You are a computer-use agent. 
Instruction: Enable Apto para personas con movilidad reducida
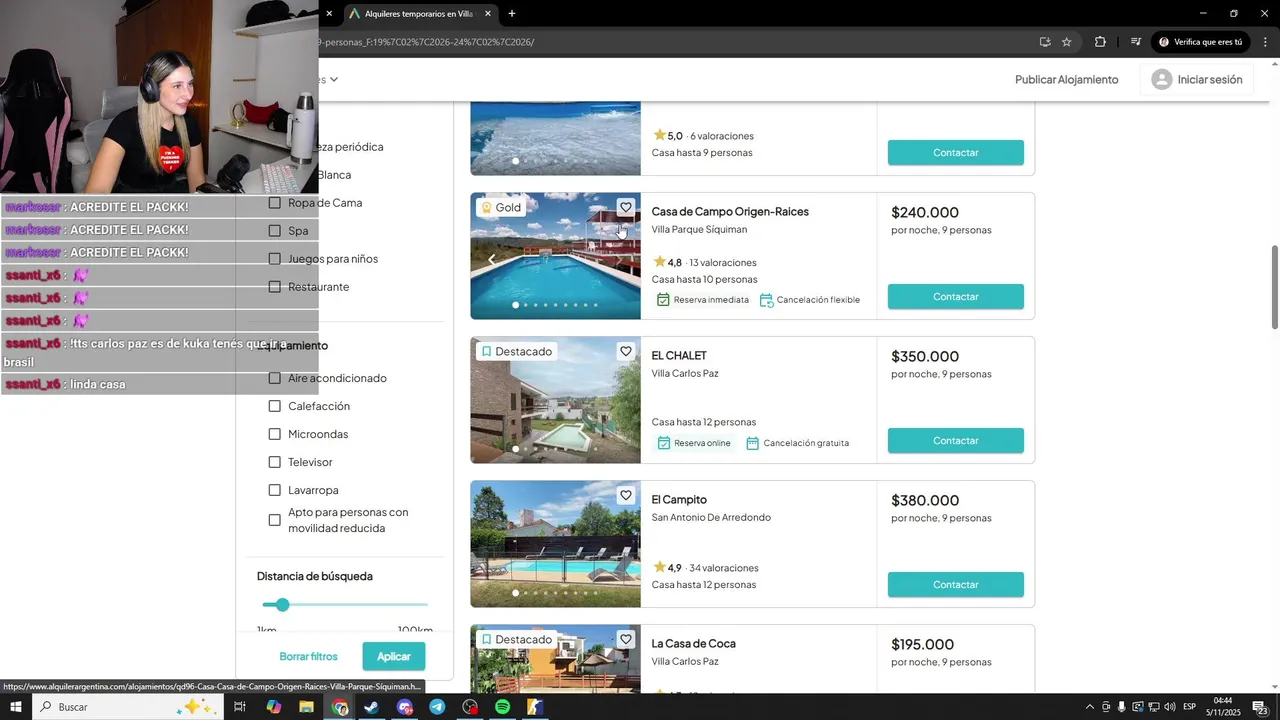275,520
